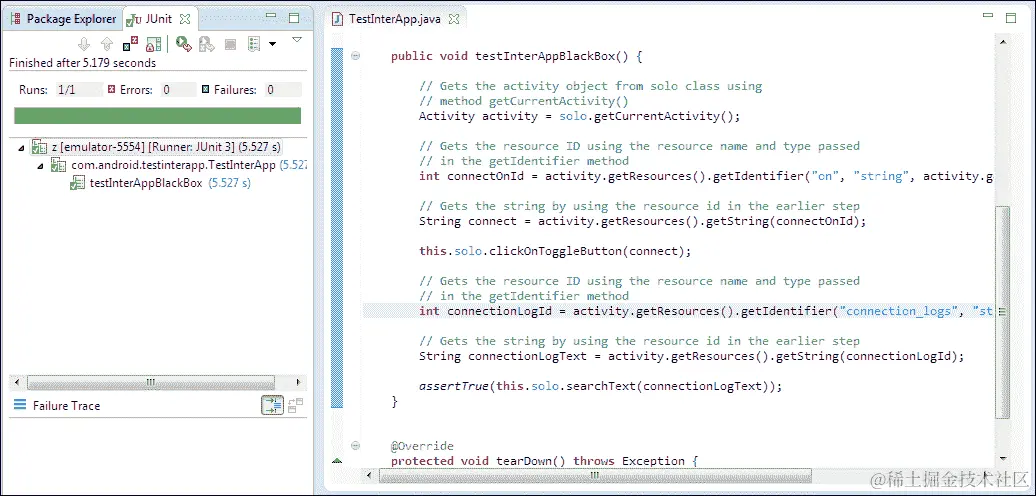Click the Runs 1/1 field
Image resolution: width=1036 pixels, height=496 pixels.
[x=79, y=90]
